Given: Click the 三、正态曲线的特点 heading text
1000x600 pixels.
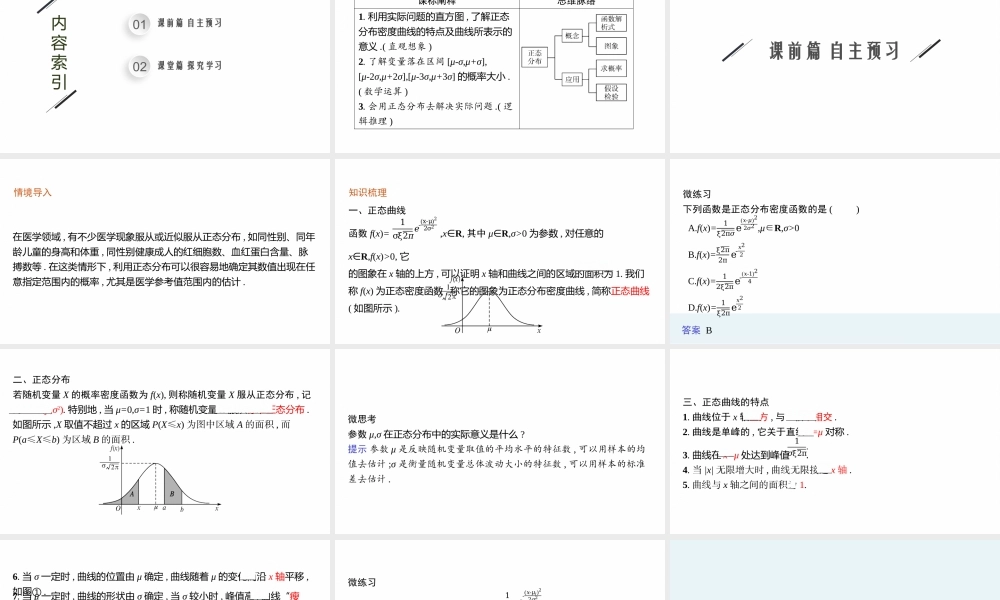Looking at the screenshot, I should pos(726,402).
